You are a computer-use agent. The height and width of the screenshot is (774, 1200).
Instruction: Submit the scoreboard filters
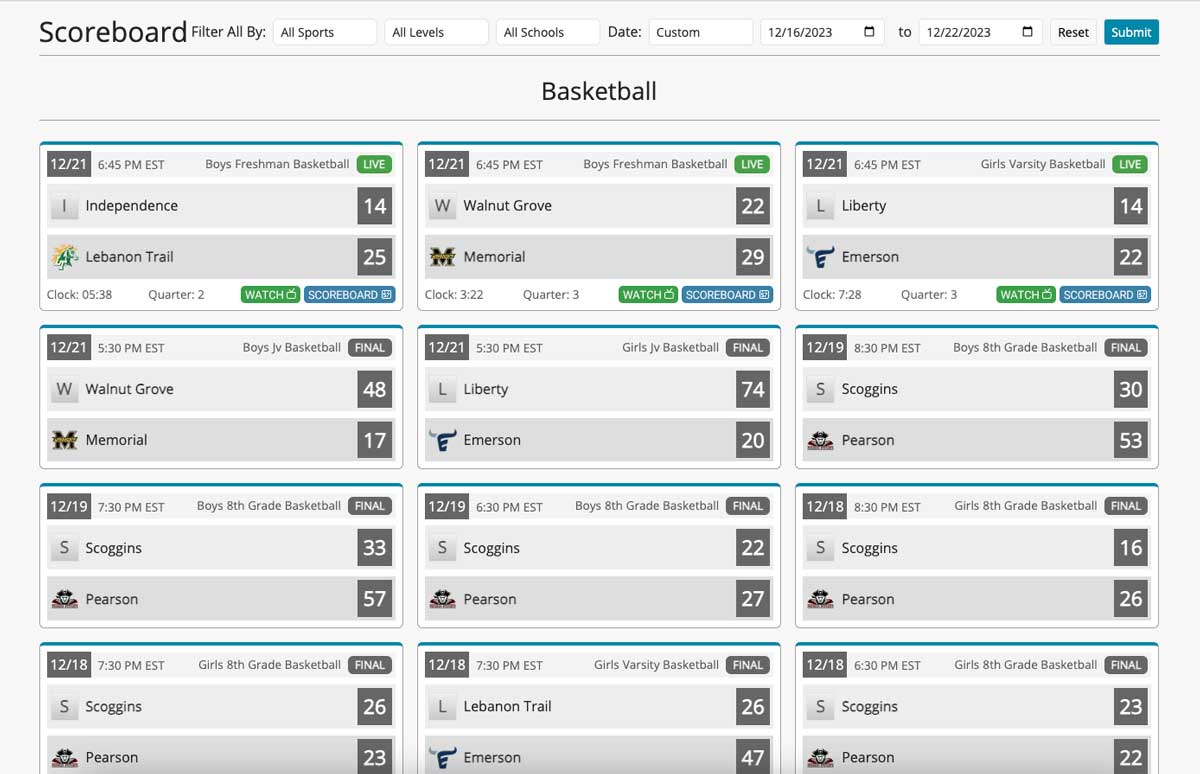pos(1131,31)
